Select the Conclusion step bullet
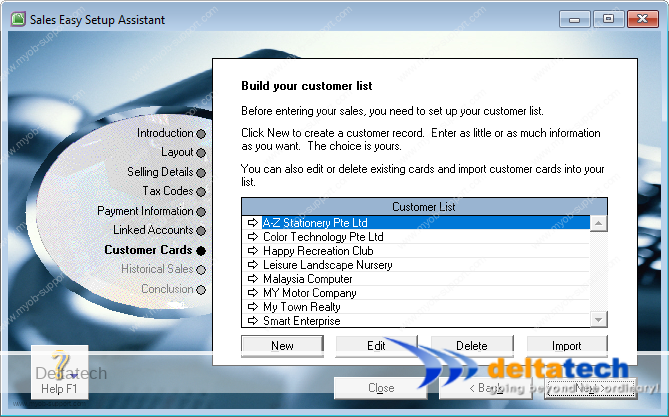 [x=201, y=289]
